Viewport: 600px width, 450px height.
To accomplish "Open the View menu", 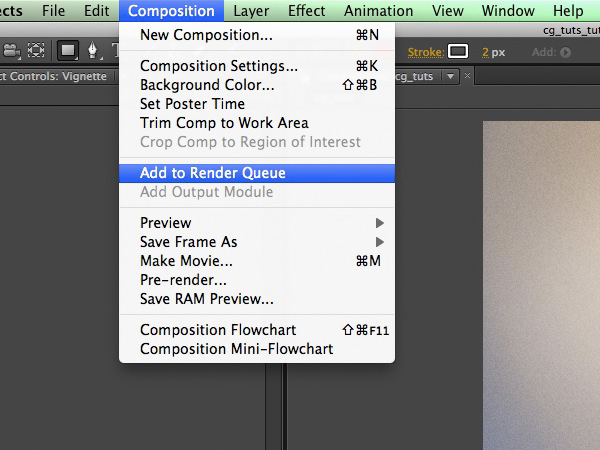I will click(448, 11).
